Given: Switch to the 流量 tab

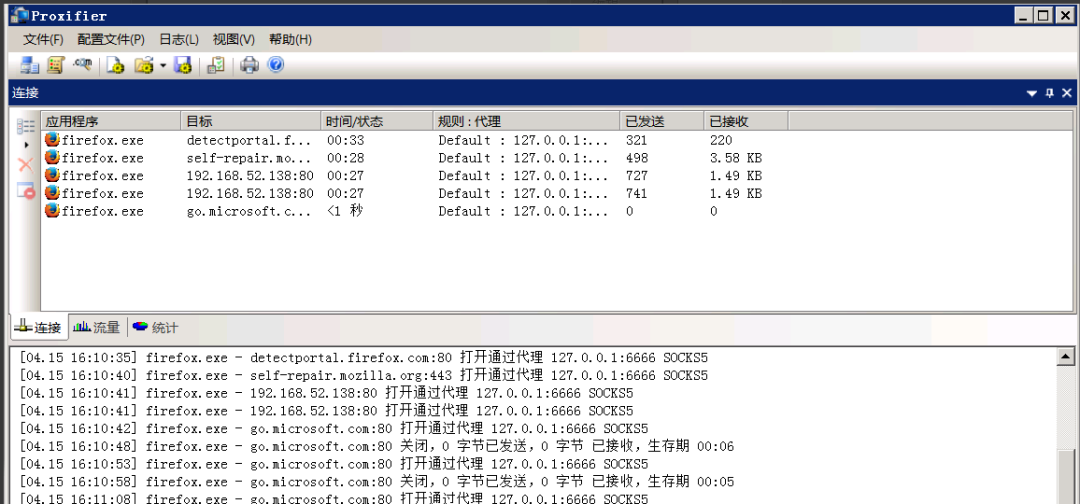Looking at the screenshot, I should 97,328.
